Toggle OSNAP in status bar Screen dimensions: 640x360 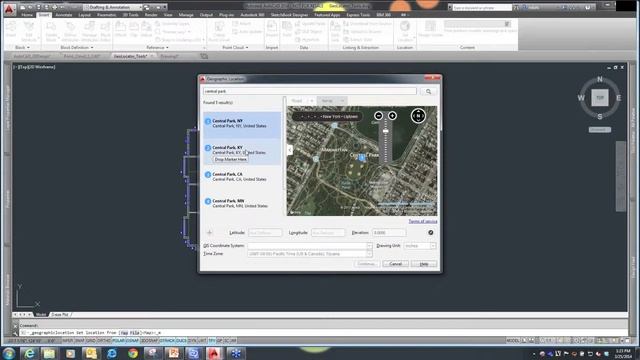click(x=132, y=341)
